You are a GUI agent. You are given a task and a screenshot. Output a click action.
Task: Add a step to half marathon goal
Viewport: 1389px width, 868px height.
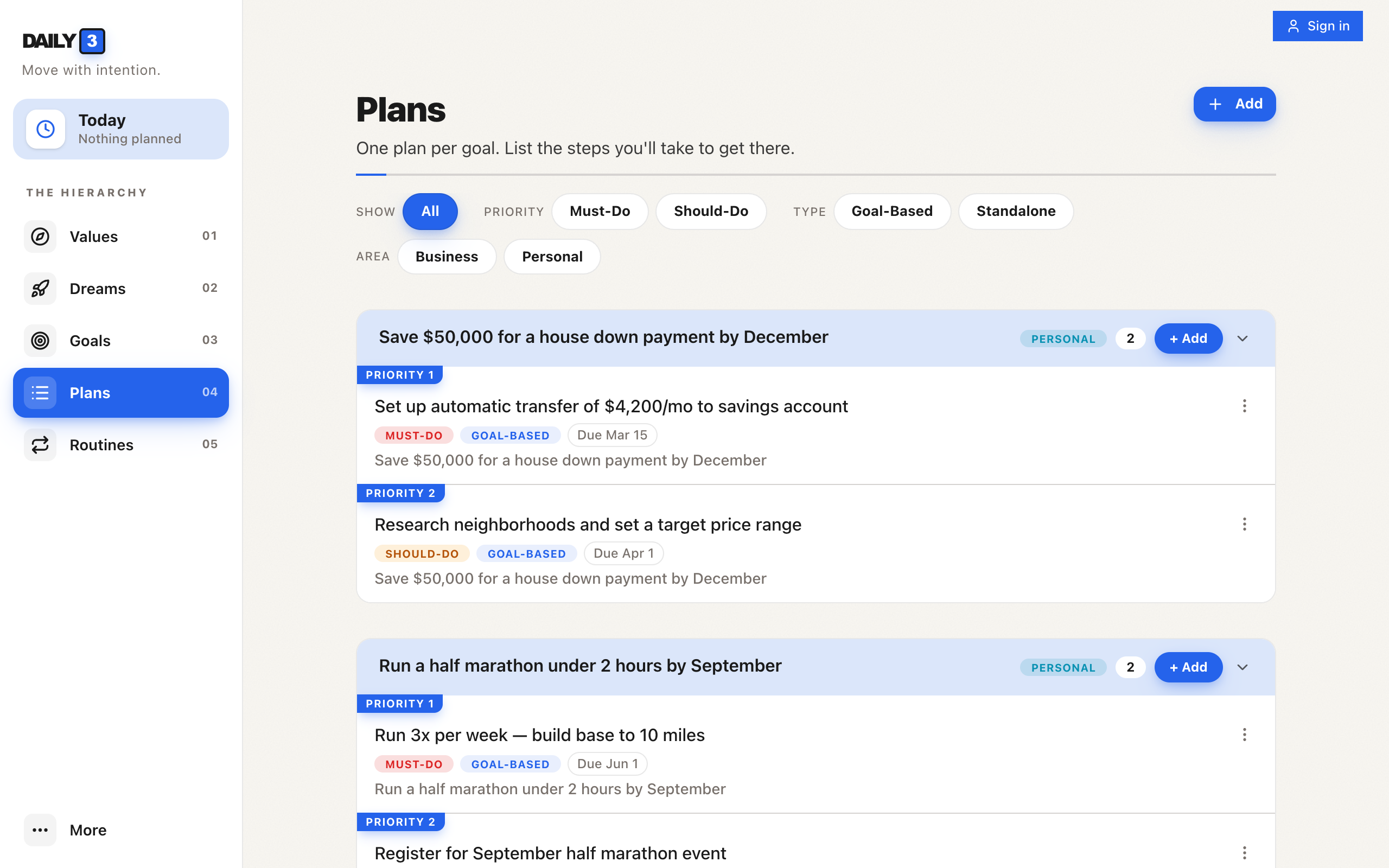click(1188, 668)
